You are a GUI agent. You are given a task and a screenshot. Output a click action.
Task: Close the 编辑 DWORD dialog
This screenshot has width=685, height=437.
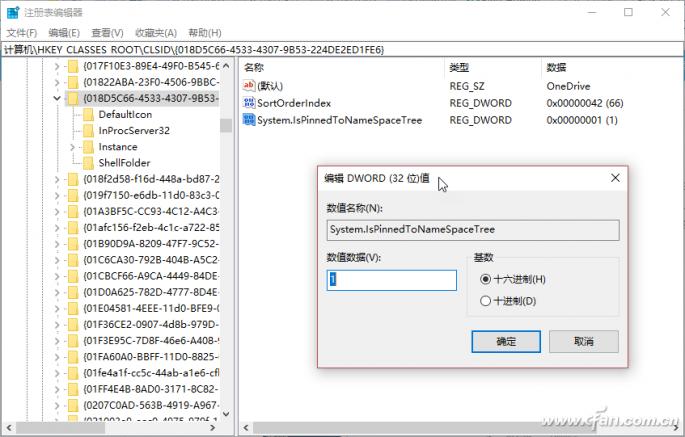tap(615, 178)
